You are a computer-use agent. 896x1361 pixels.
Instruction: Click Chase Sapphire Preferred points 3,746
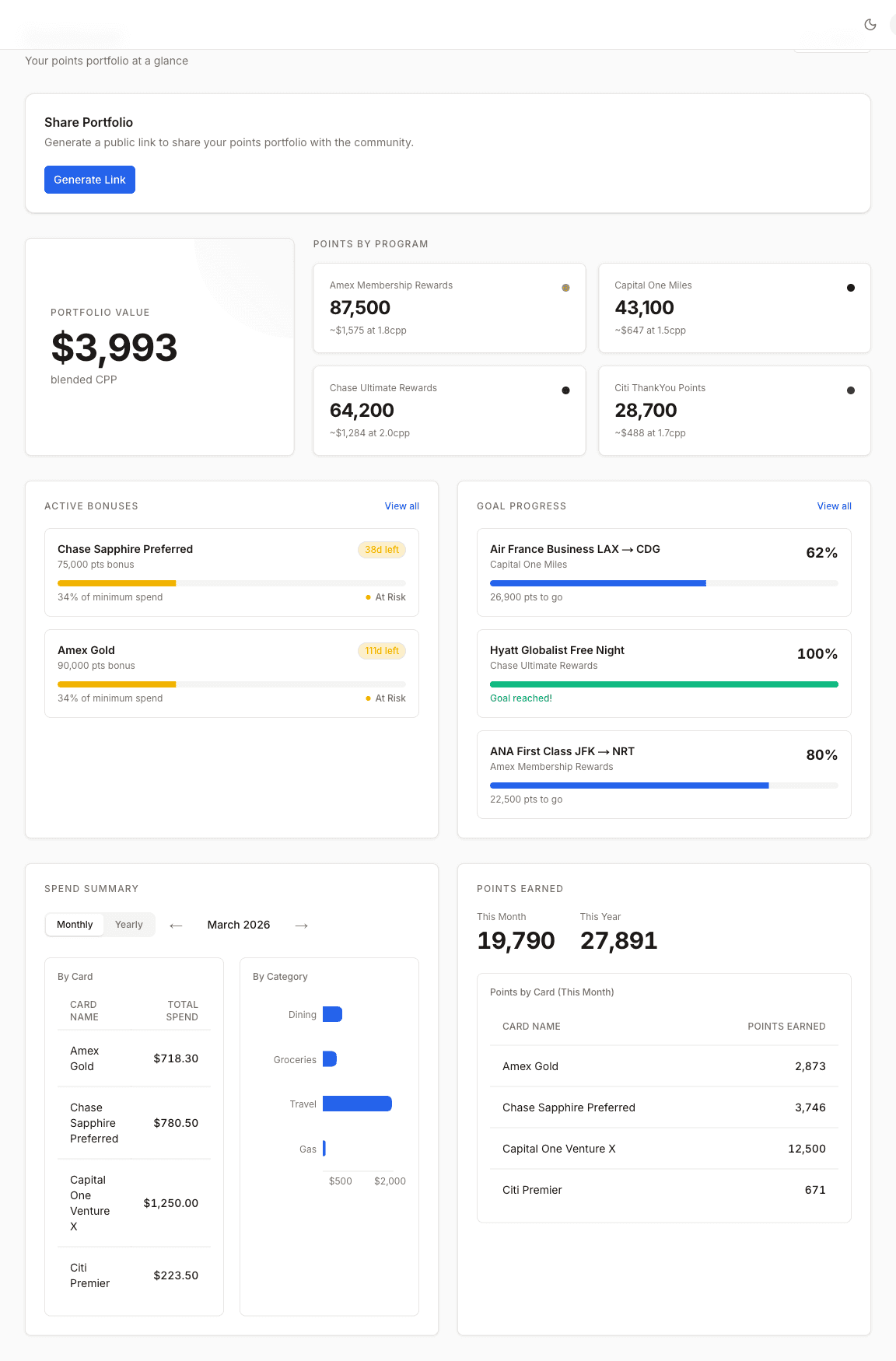tap(810, 1107)
